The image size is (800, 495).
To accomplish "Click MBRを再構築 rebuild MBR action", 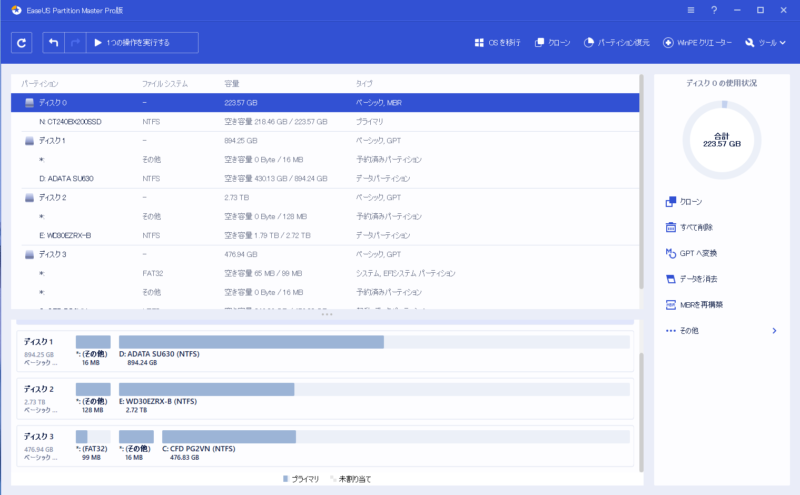I will click(701, 305).
